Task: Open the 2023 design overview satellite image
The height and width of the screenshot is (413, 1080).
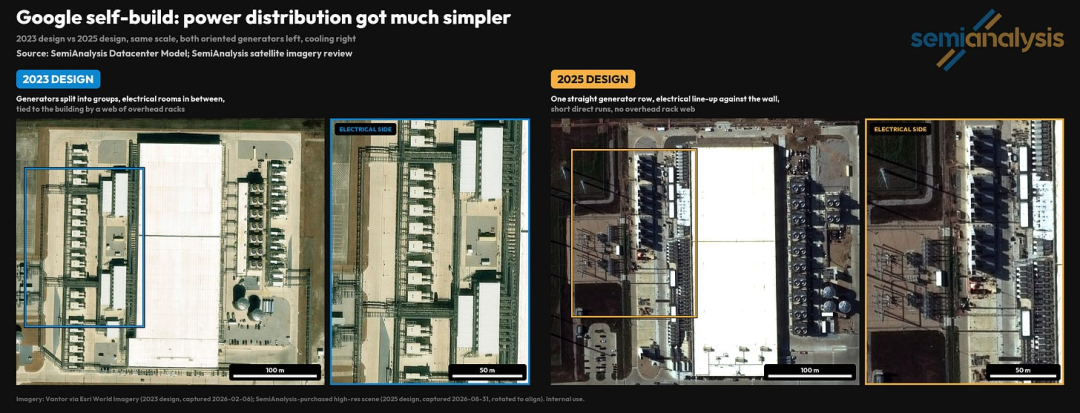Action: [170, 252]
